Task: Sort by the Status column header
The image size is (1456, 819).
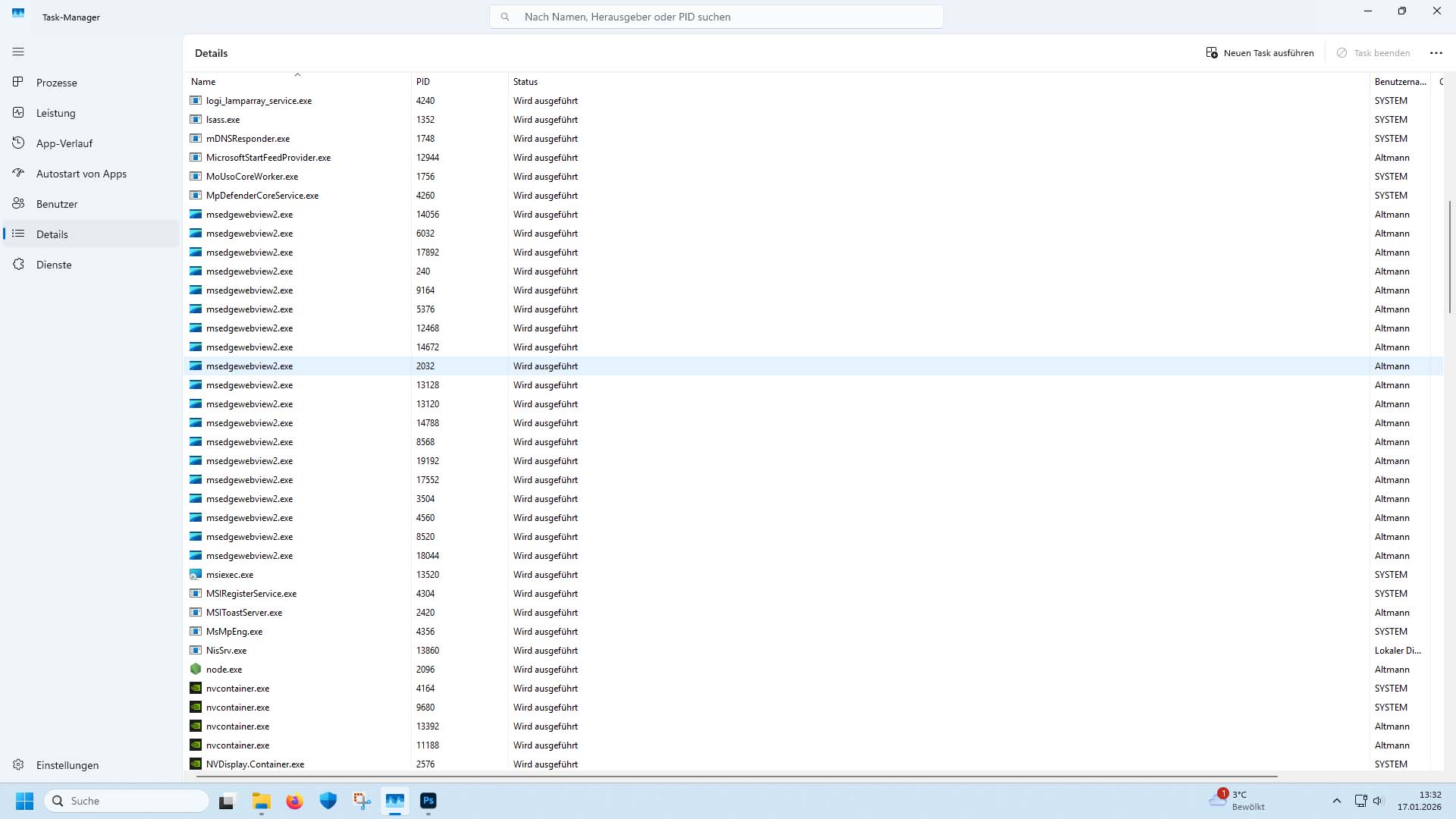Action: [525, 82]
